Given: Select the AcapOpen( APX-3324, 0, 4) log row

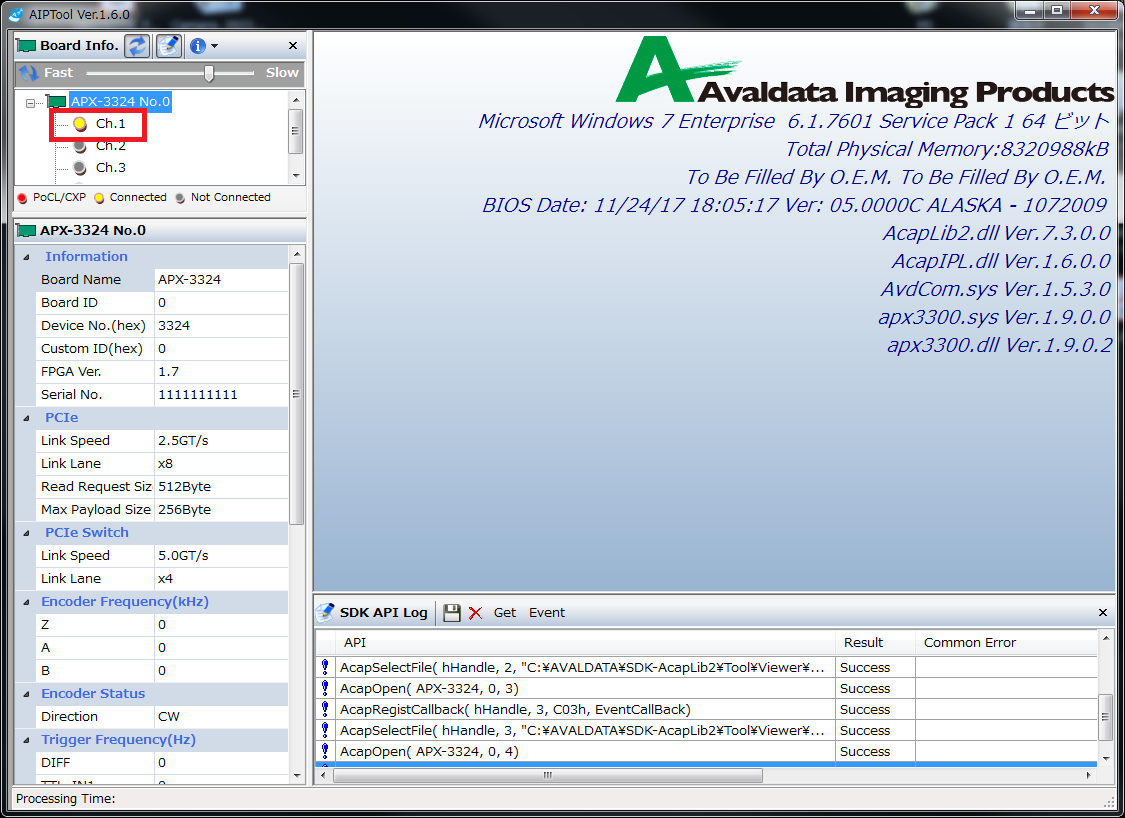Looking at the screenshot, I should [x=707, y=752].
